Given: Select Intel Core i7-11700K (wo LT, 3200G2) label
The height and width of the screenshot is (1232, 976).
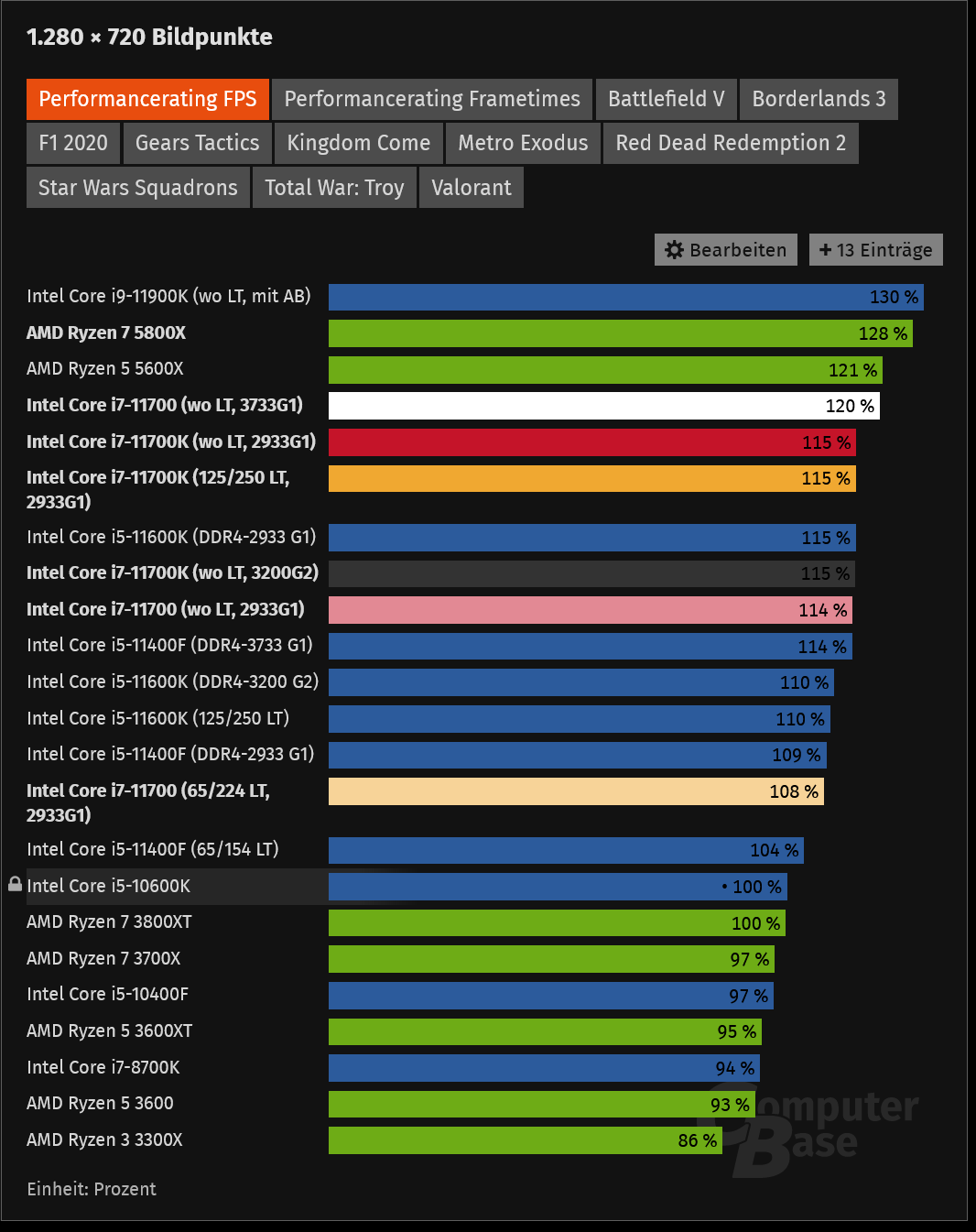Looking at the screenshot, I should (x=173, y=572).
